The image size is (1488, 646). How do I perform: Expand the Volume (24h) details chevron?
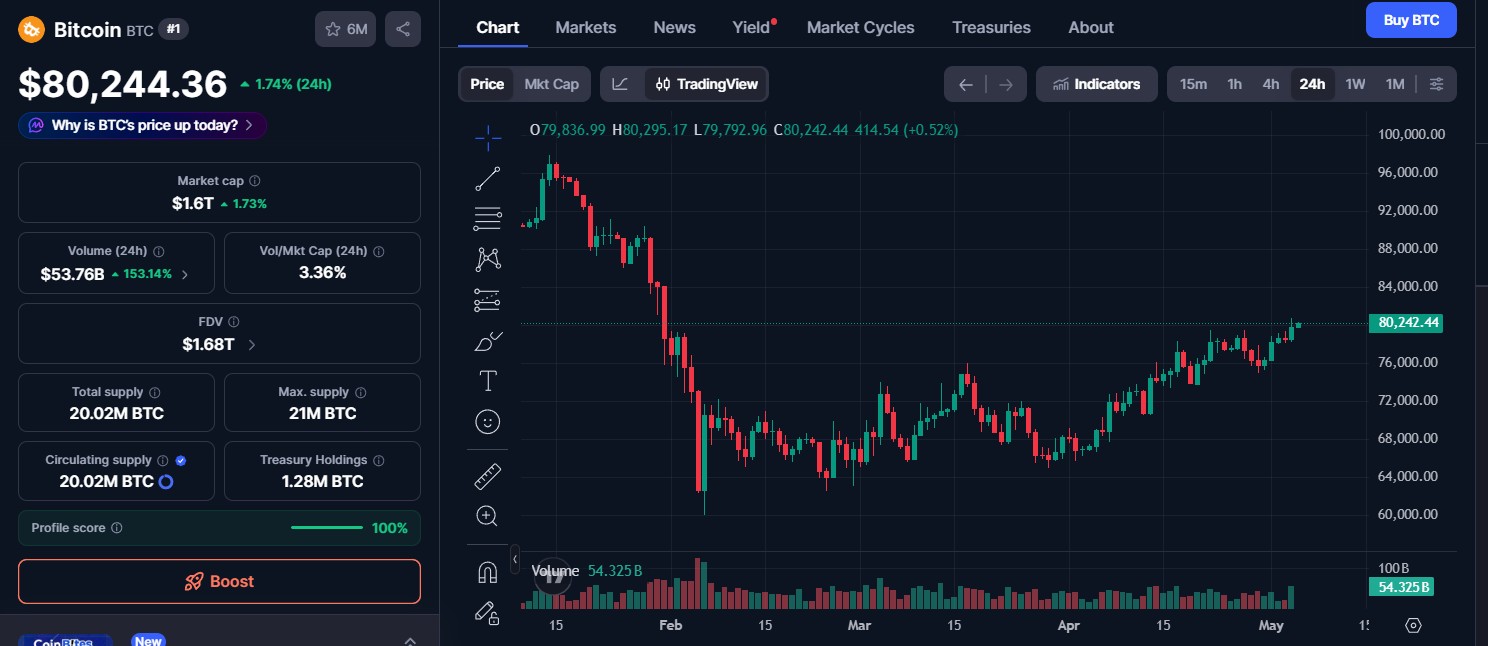pyautogui.click(x=185, y=274)
